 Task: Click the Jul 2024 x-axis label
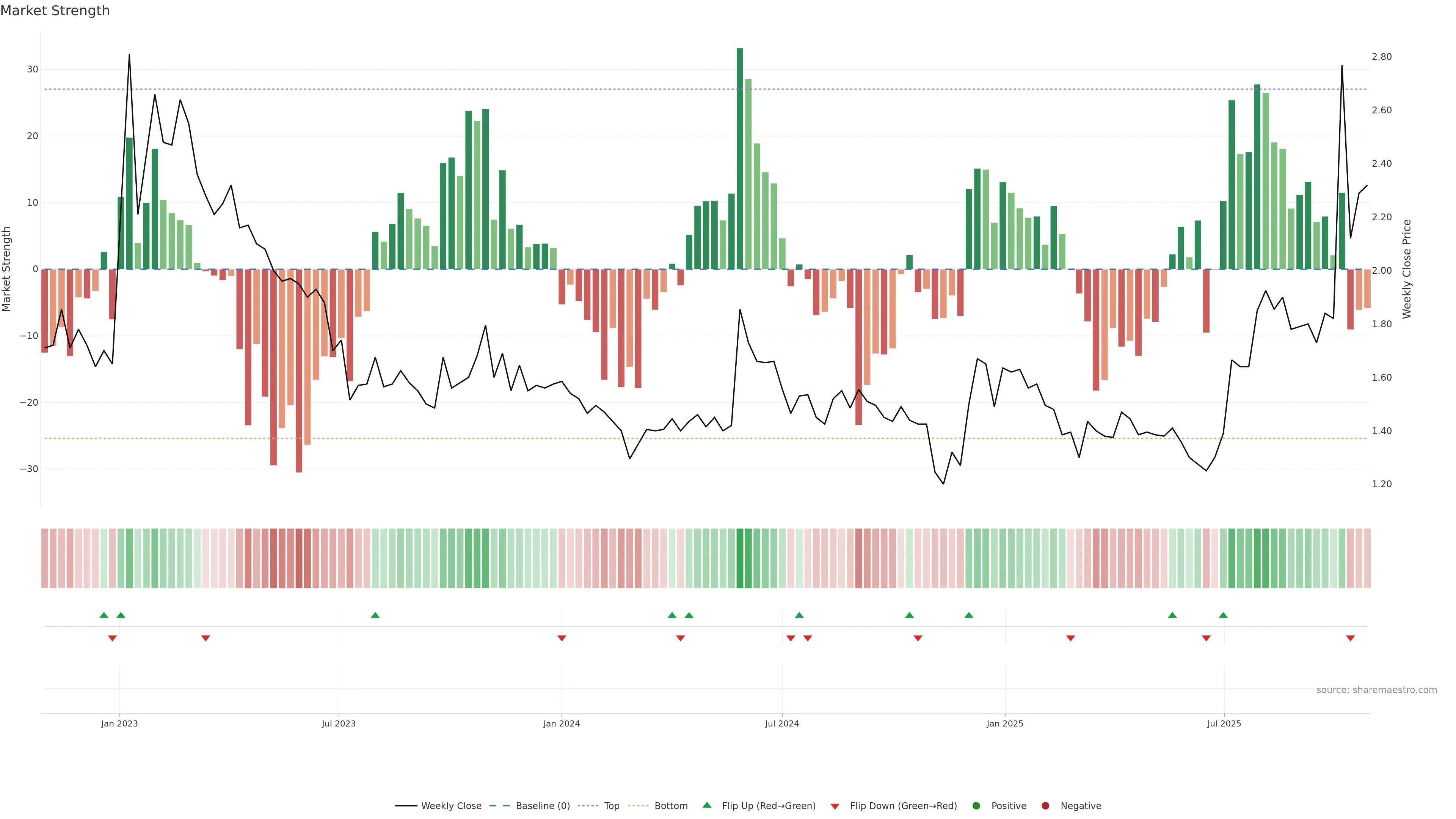(782, 723)
